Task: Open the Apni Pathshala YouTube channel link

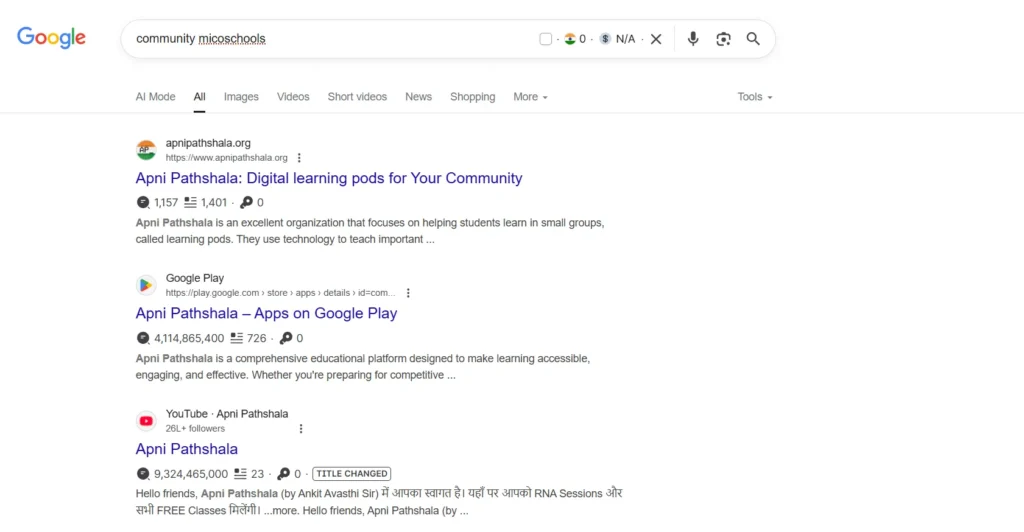Action: 187,449
